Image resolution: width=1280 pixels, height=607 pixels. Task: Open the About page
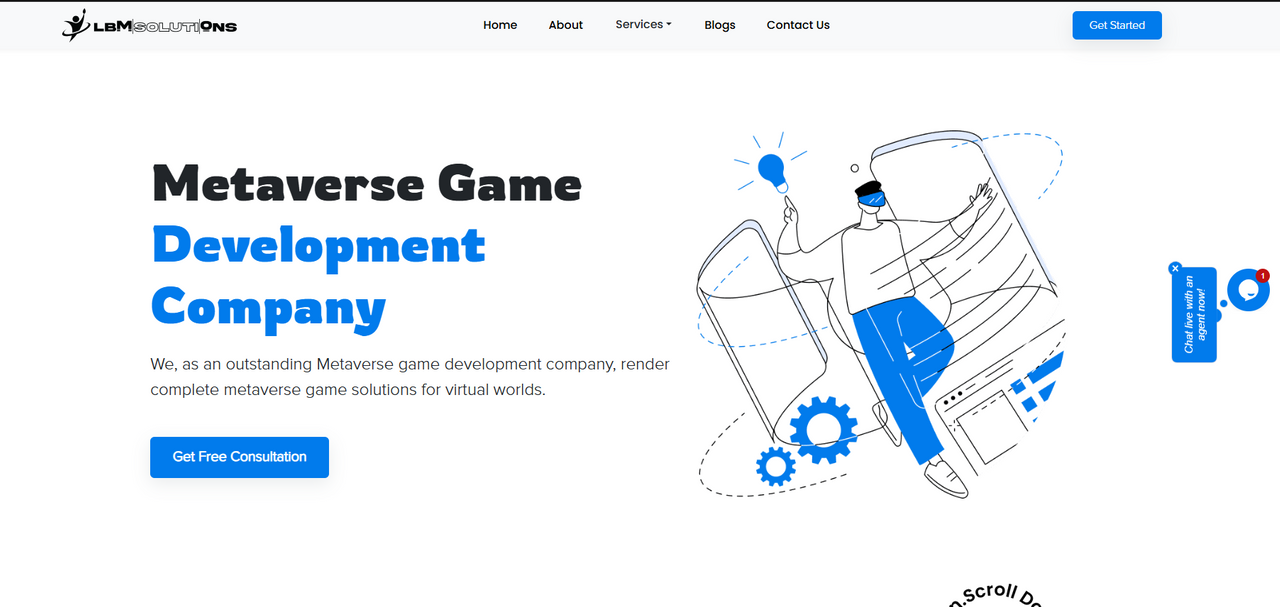(x=565, y=25)
